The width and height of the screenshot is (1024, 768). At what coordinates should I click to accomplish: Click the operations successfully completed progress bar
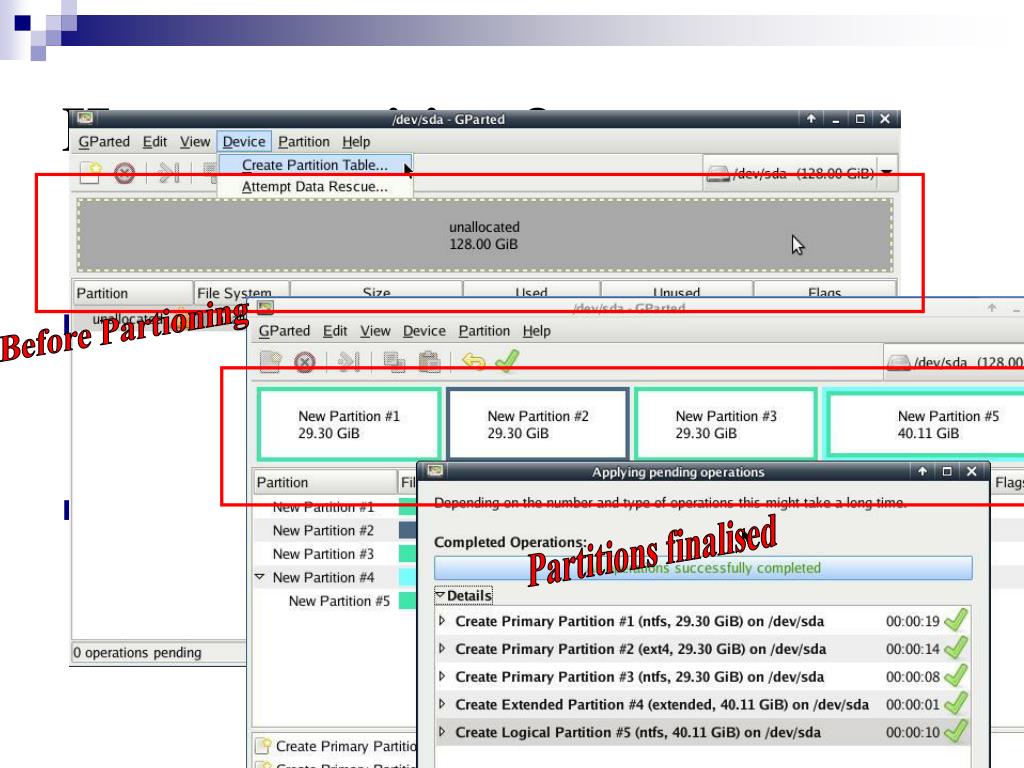pos(703,568)
